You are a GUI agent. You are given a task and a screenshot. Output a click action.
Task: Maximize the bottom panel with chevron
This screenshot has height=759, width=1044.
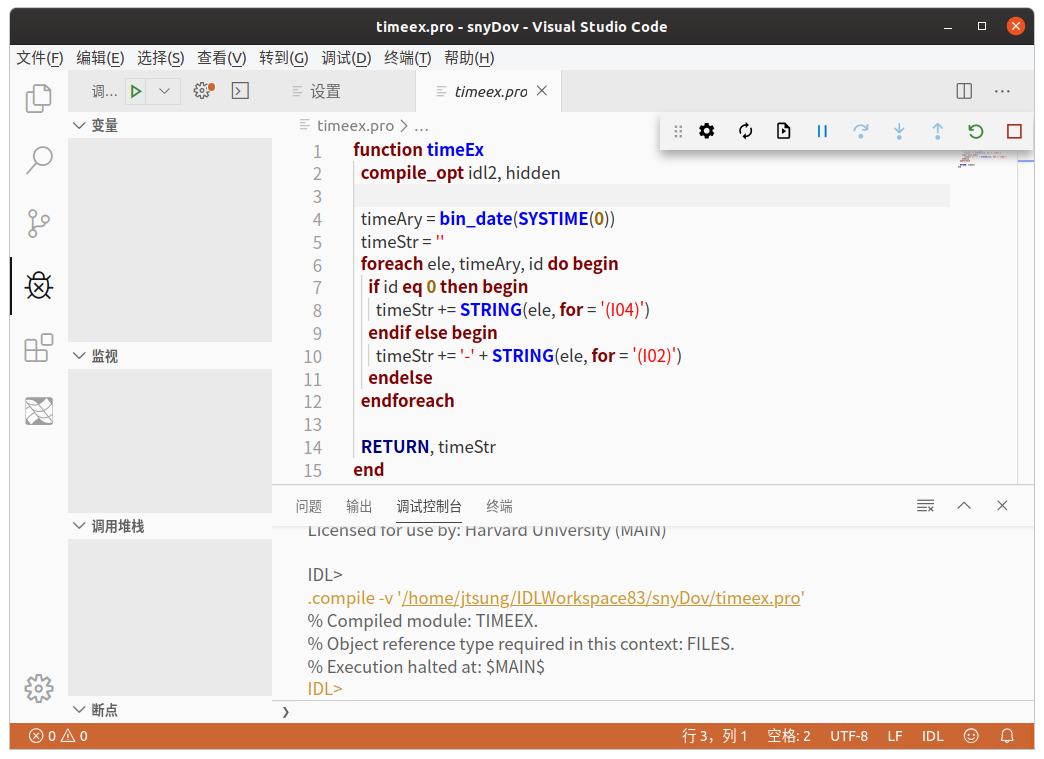pyautogui.click(x=963, y=506)
